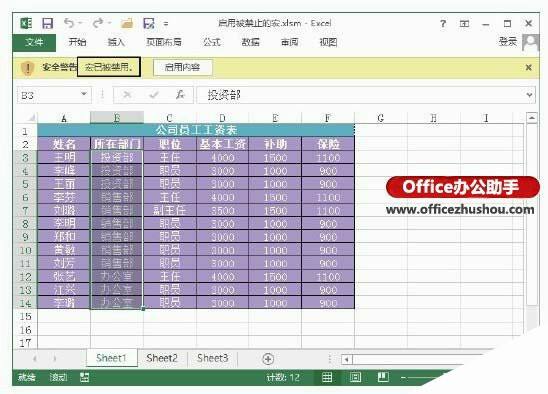Click the Save icon in quick access toolbar
The height and width of the screenshot is (394, 548).
[x=47, y=23]
